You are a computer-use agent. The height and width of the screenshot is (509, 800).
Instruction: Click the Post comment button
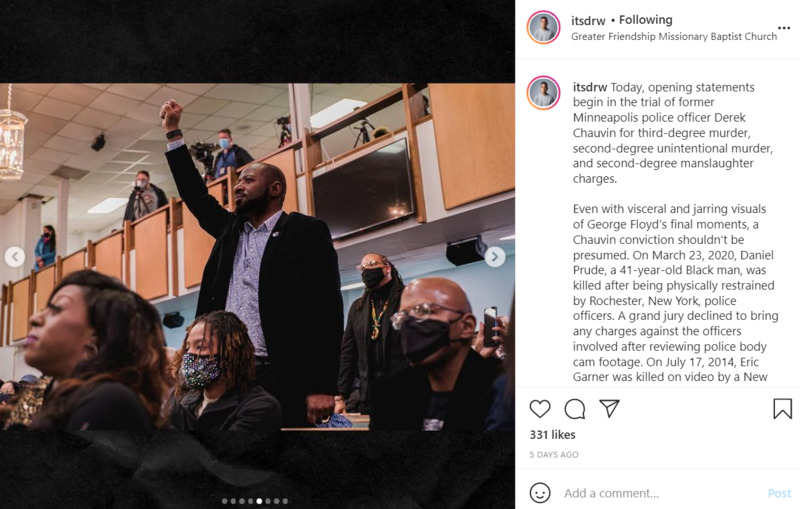(779, 493)
